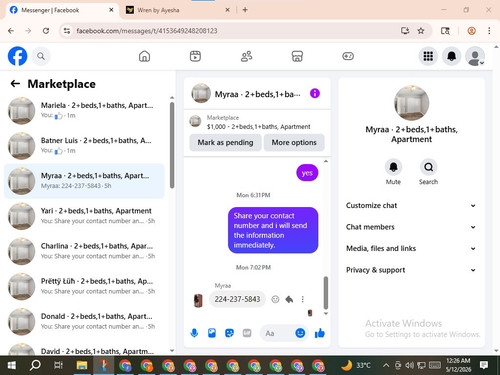
Task: Expand Media, files and links section
Action: tap(411, 248)
